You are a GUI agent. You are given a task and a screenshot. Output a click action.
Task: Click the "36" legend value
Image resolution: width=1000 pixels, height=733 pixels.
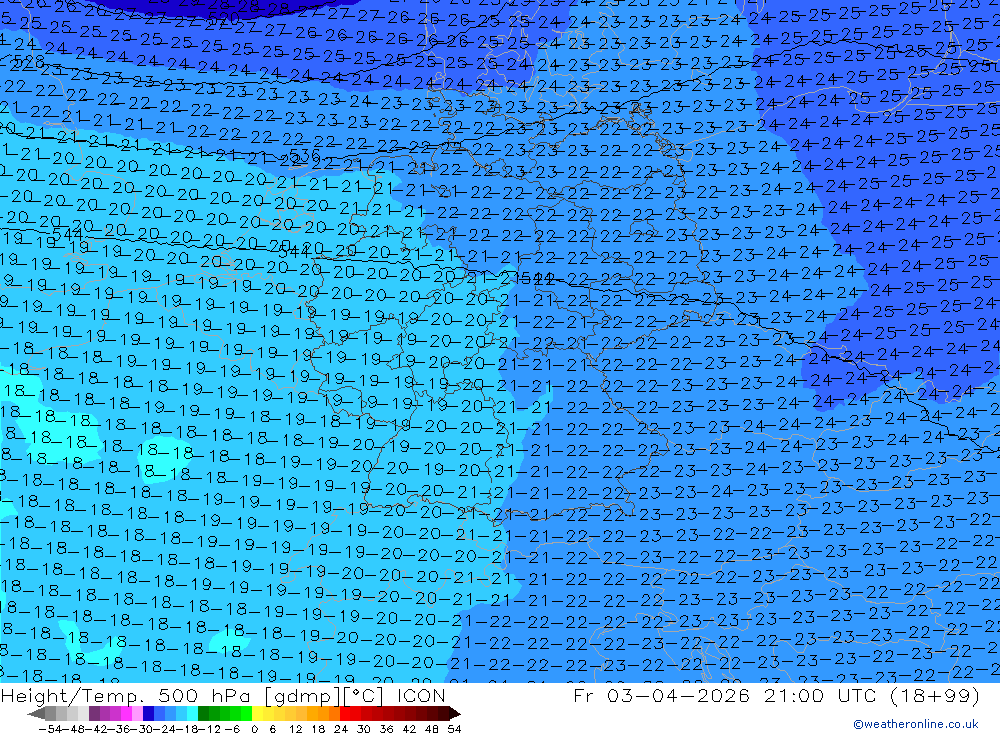(386, 729)
